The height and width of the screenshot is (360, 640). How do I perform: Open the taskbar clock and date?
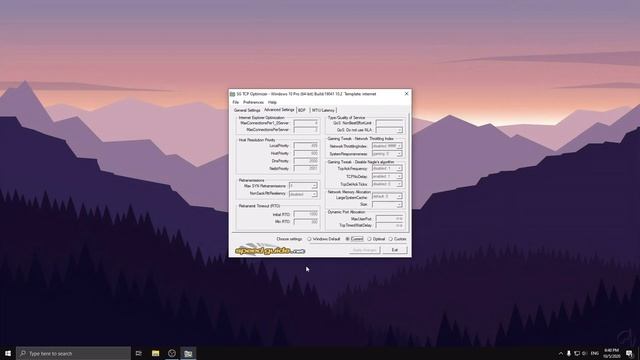[611, 353]
